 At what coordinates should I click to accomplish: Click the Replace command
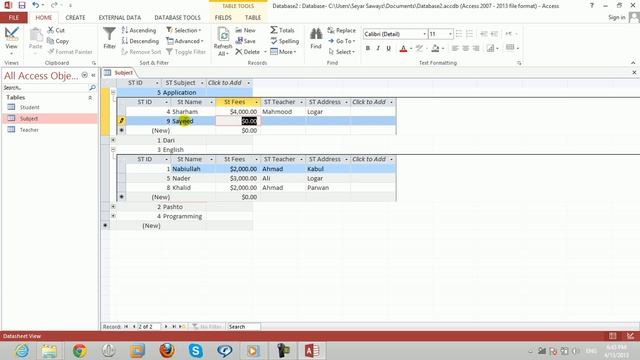pos(342,30)
